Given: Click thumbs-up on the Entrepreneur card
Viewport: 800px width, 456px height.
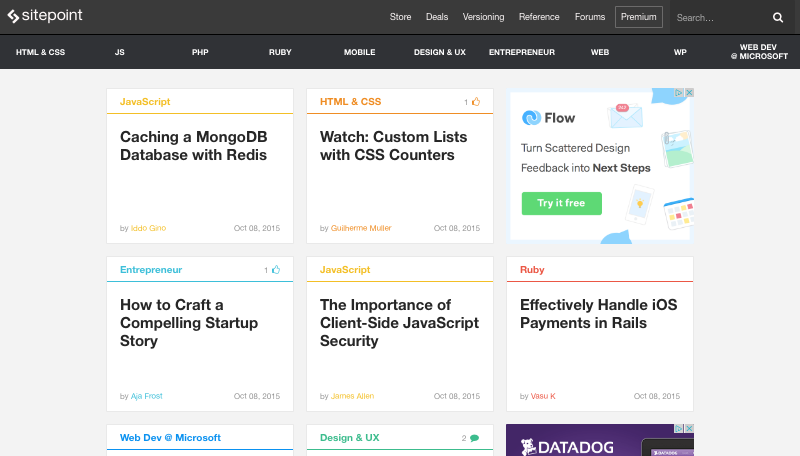Looking at the screenshot, I should coord(276,269).
